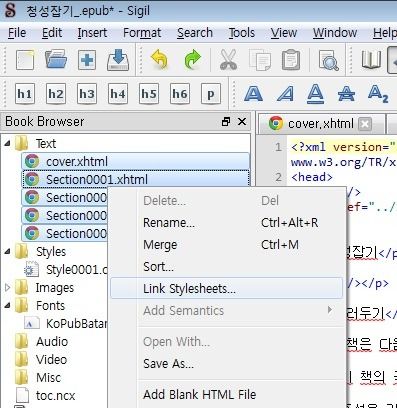Open the Window menu
This screenshot has height=408, width=397.
click(335, 33)
